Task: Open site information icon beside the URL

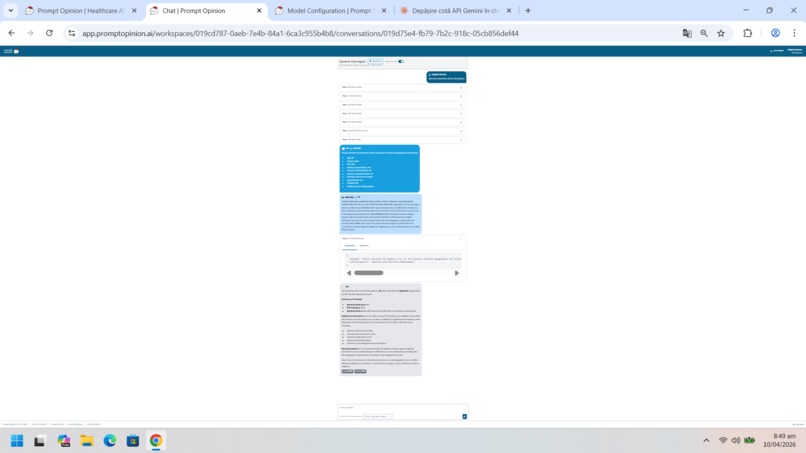Action: pos(72,33)
